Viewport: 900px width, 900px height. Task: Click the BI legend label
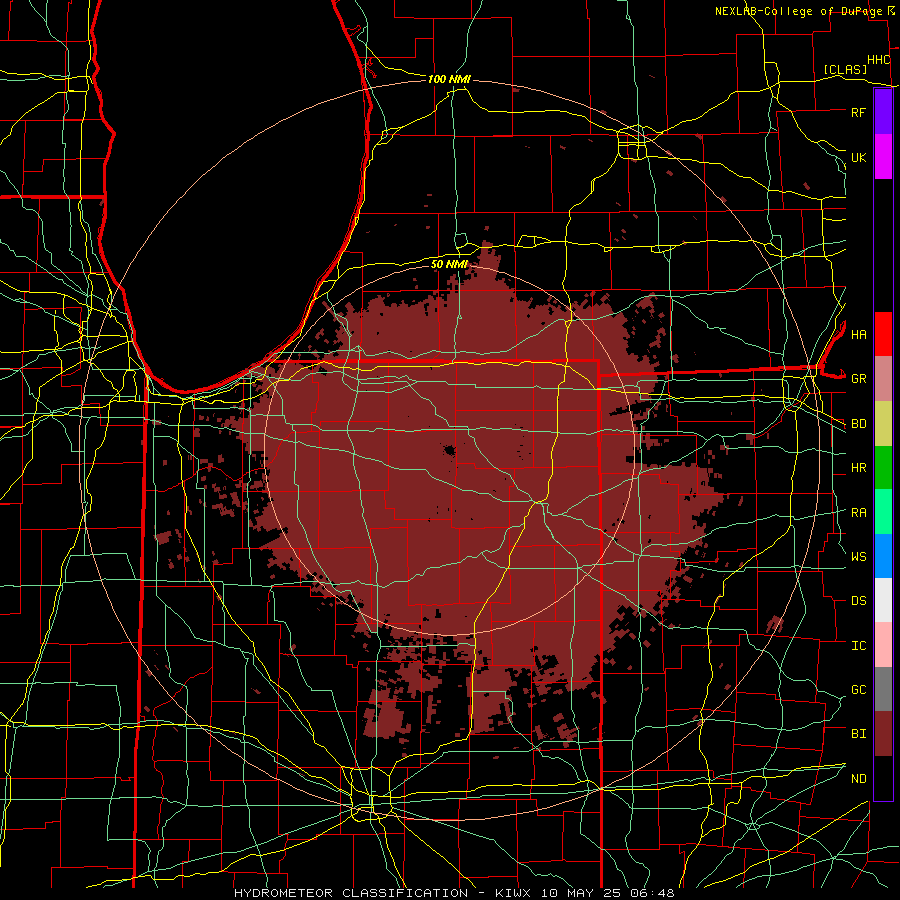coord(858,734)
